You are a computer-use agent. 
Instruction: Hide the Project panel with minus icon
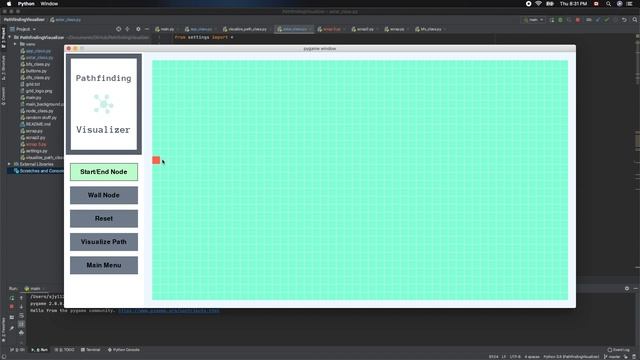coord(147,29)
